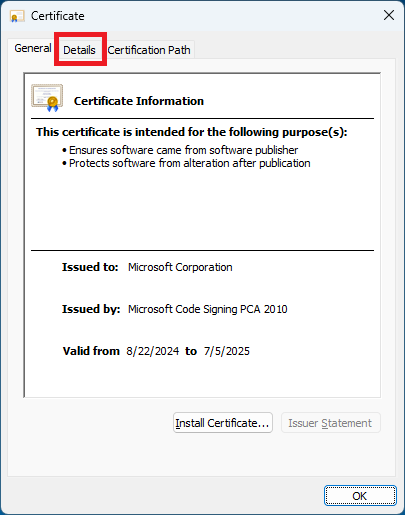Close the Certificate dialog with X
Viewport: 405px width, 515px height.
click(x=389, y=15)
